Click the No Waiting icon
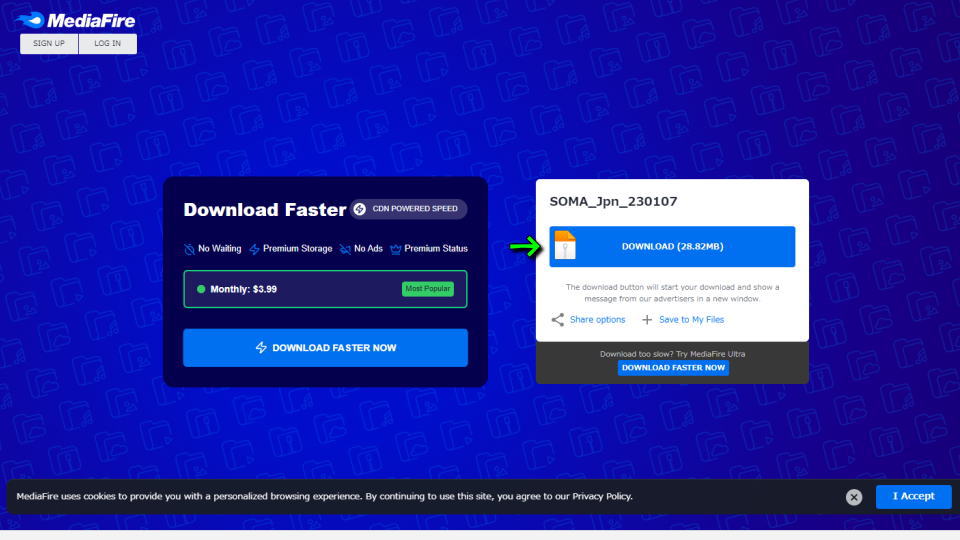The width and height of the screenshot is (960, 540). coord(189,249)
